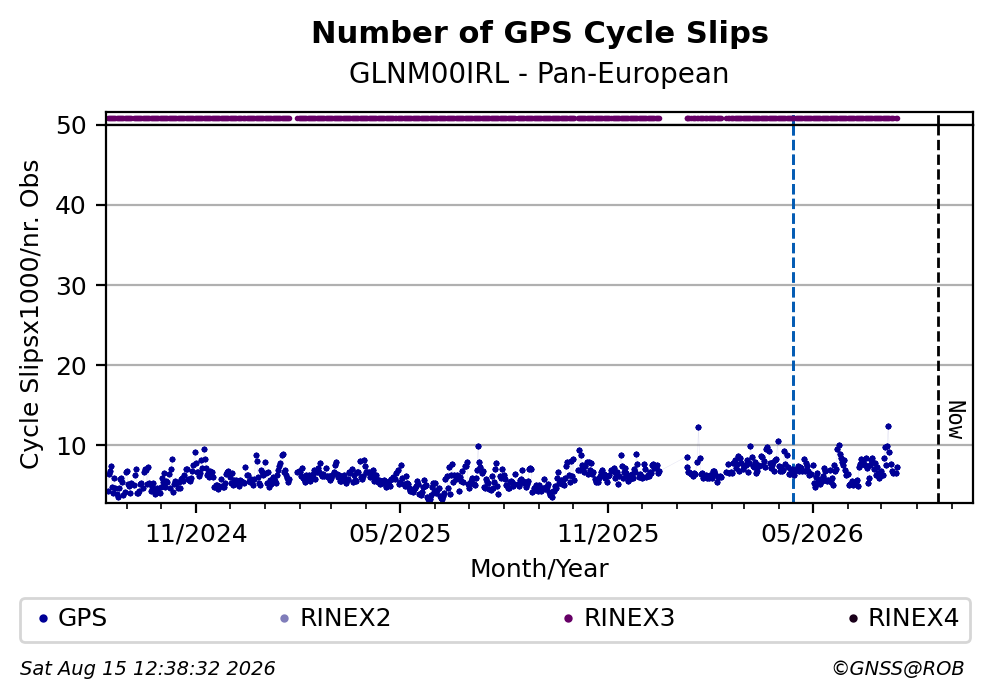992x699 pixels.
Task: Click the blue dashed vertical marker line
Action: coord(793,308)
